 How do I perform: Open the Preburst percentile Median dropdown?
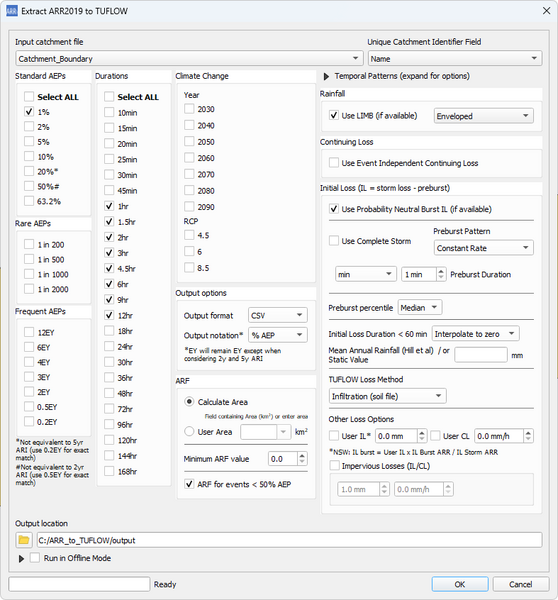pos(420,307)
